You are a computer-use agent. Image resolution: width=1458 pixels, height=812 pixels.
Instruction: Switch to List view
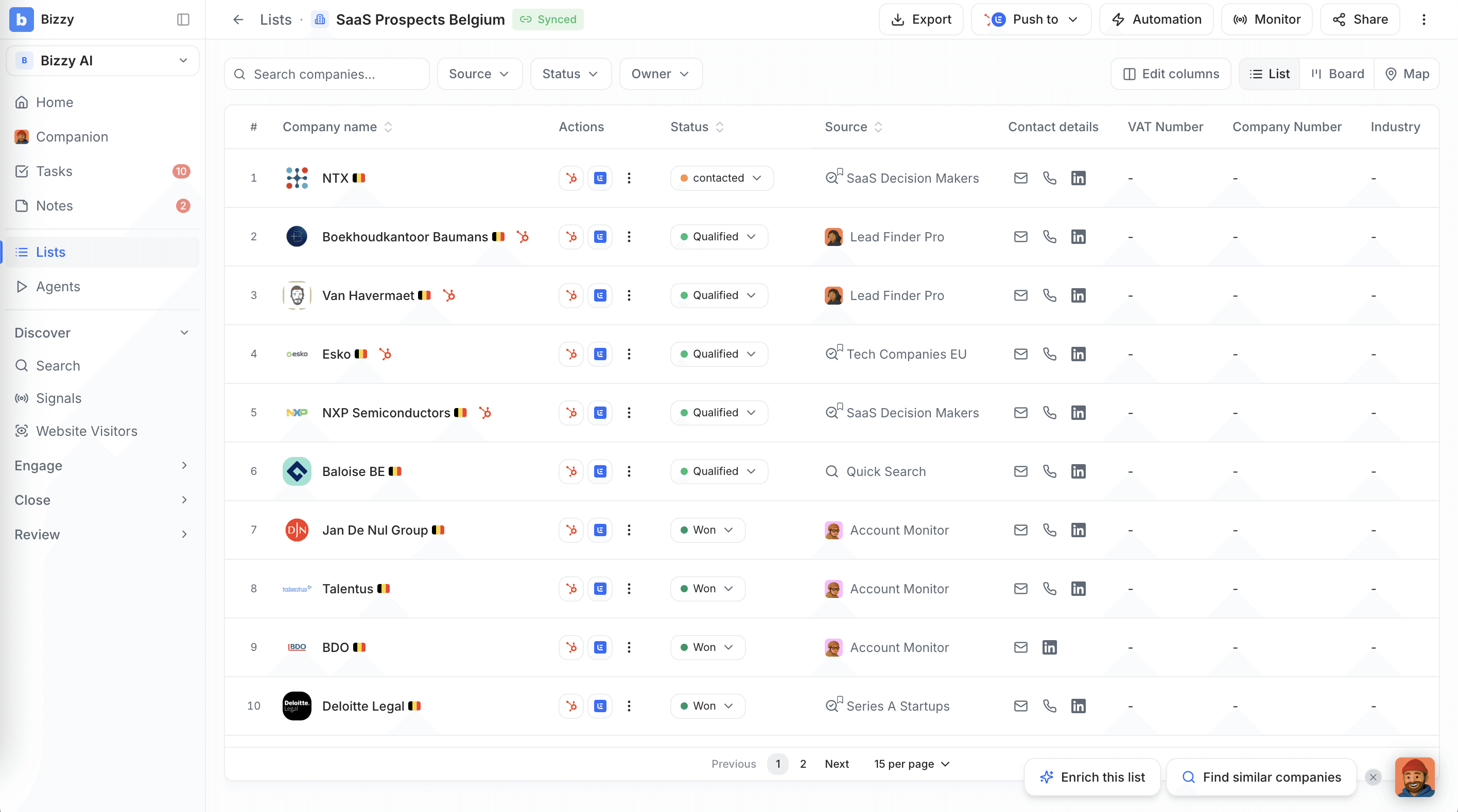pos(1270,74)
